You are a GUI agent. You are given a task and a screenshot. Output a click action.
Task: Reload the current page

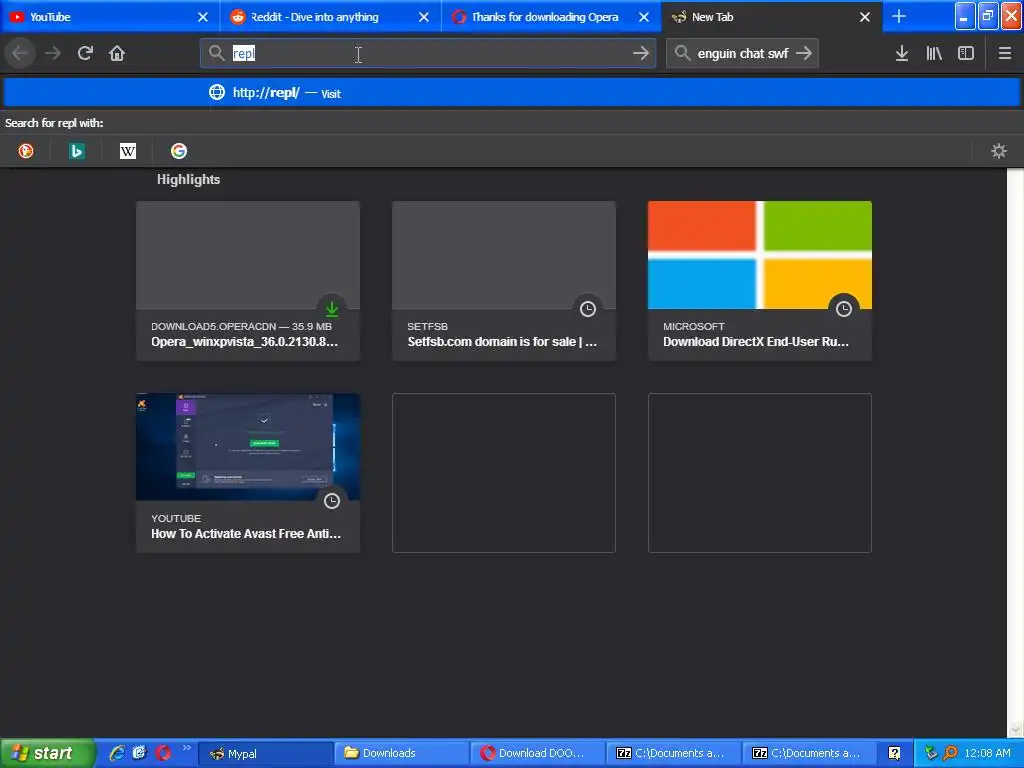tap(85, 53)
